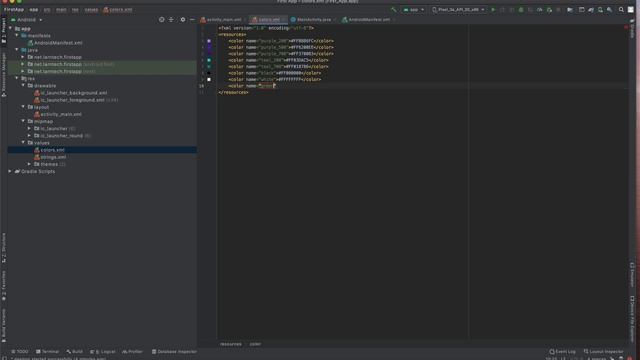Click the teal_200 gutter color swatch
Screen dimensions: 640x360
point(209,60)
